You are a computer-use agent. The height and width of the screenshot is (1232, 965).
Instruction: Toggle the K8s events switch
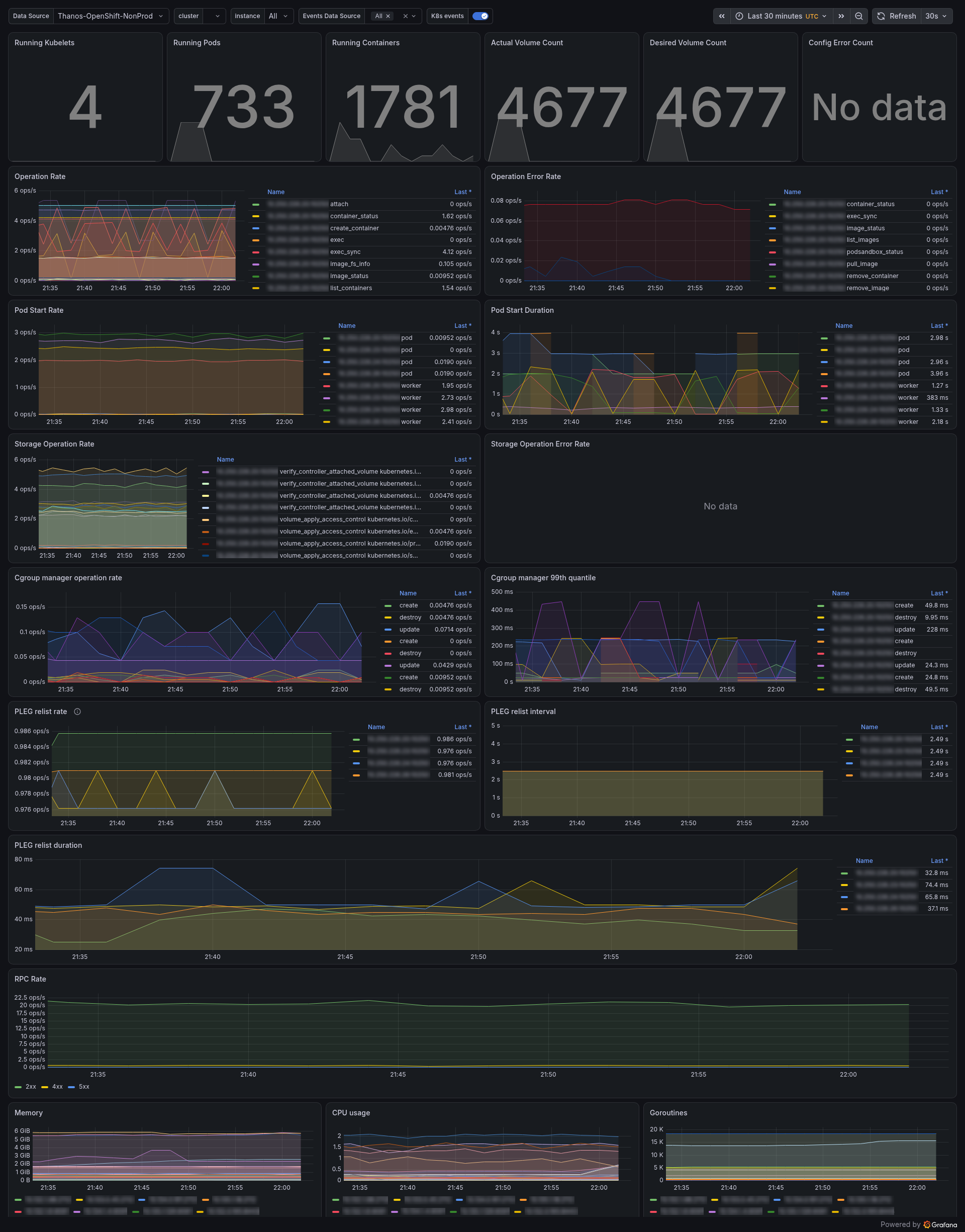click(479, 16)
